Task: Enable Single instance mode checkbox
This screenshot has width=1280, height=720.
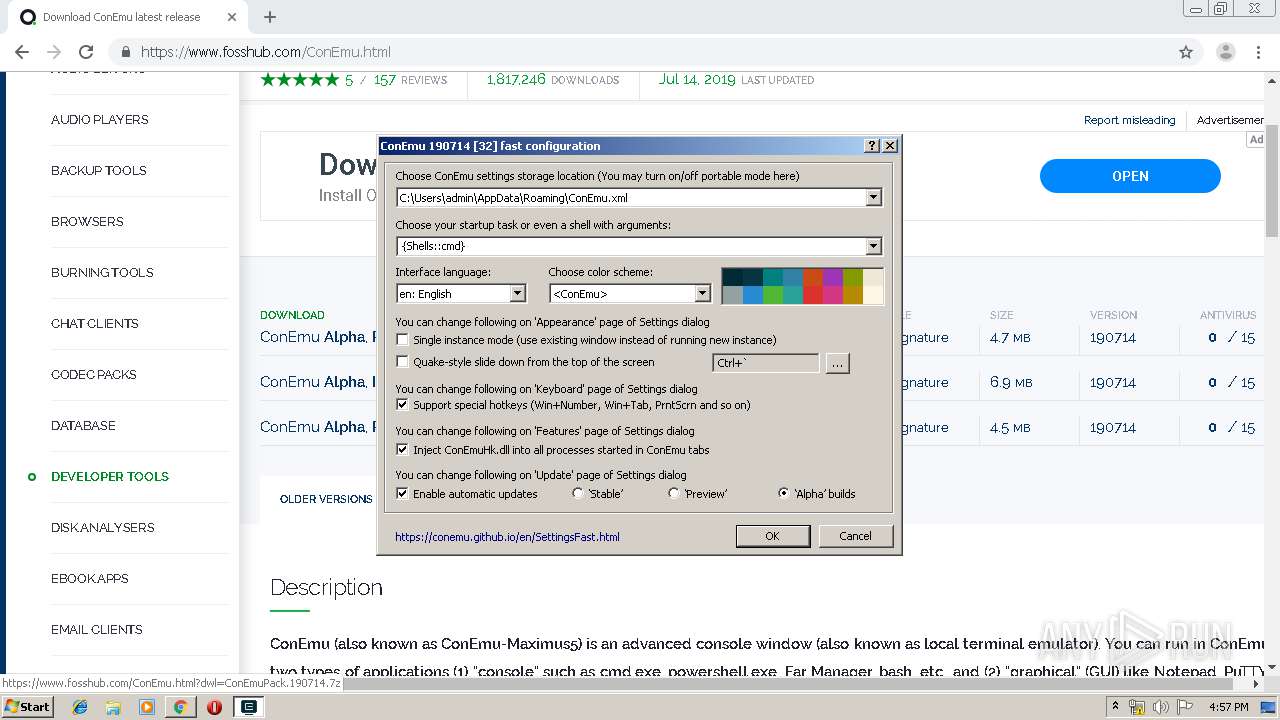Action: coord(403,340)
